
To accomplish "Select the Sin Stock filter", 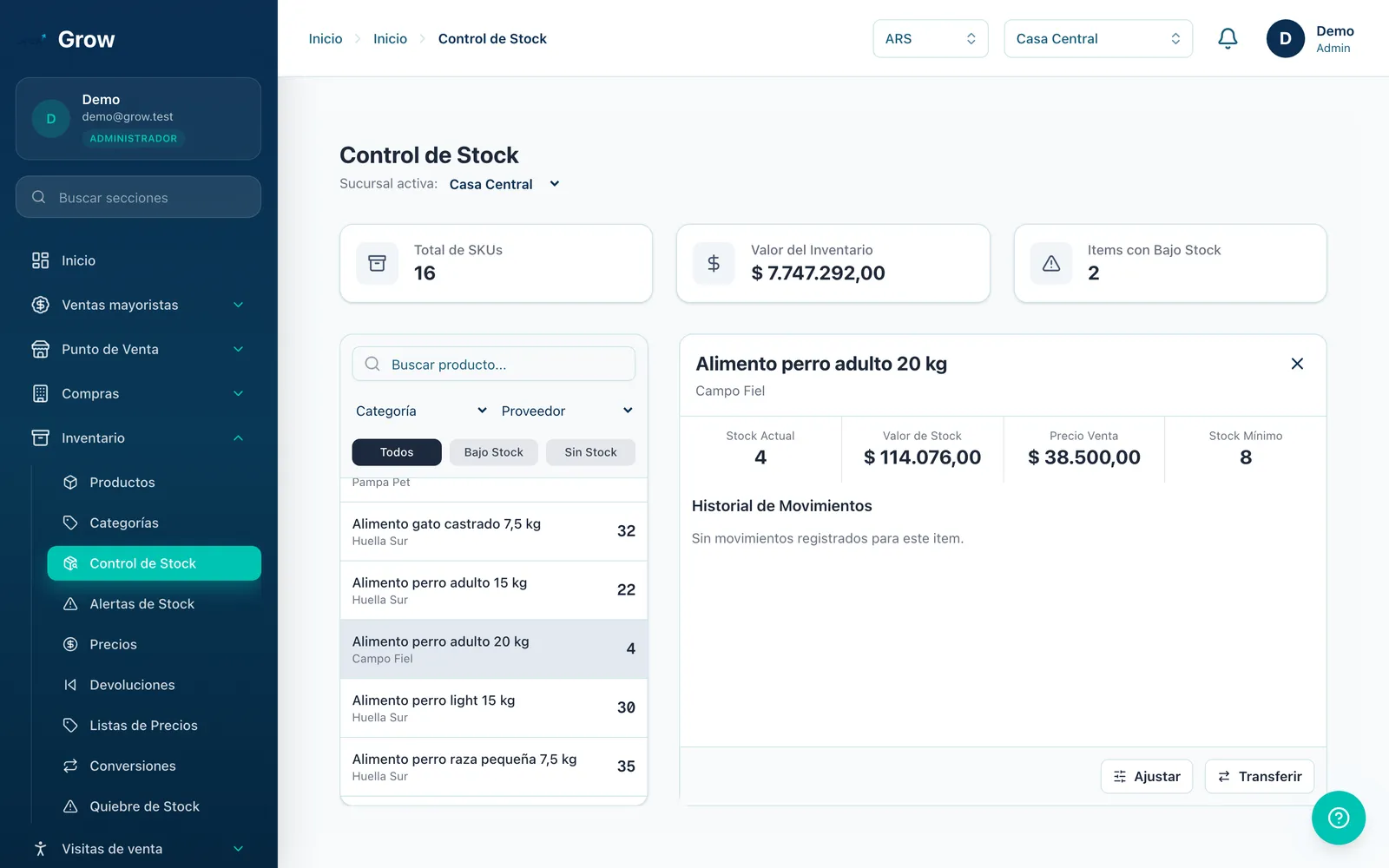I will tap(590, 452).
